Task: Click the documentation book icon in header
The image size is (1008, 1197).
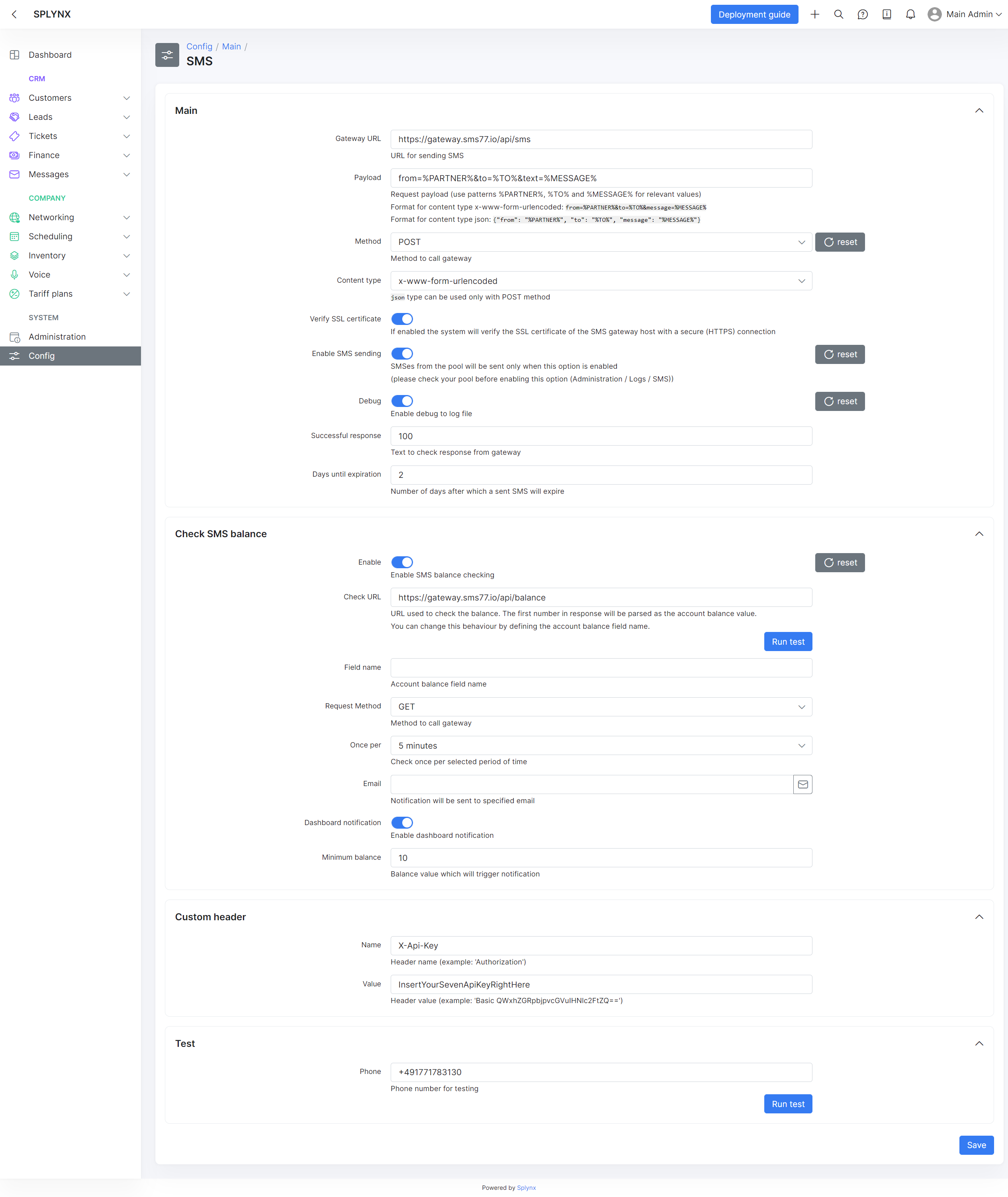Action: (x=886, y=14)
